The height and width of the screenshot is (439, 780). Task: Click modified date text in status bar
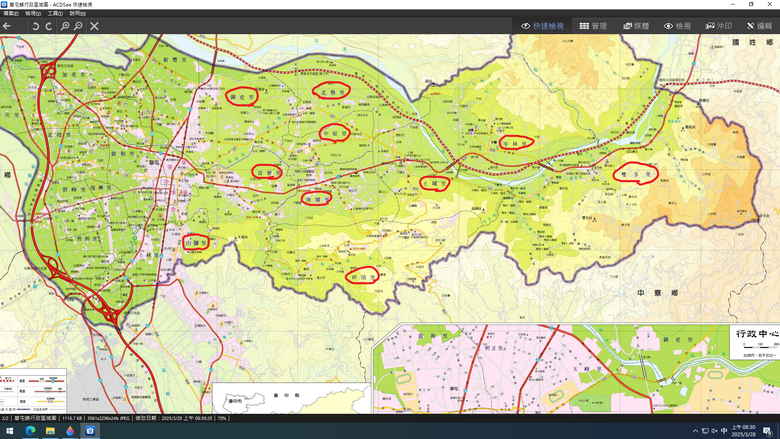point(173,418)
